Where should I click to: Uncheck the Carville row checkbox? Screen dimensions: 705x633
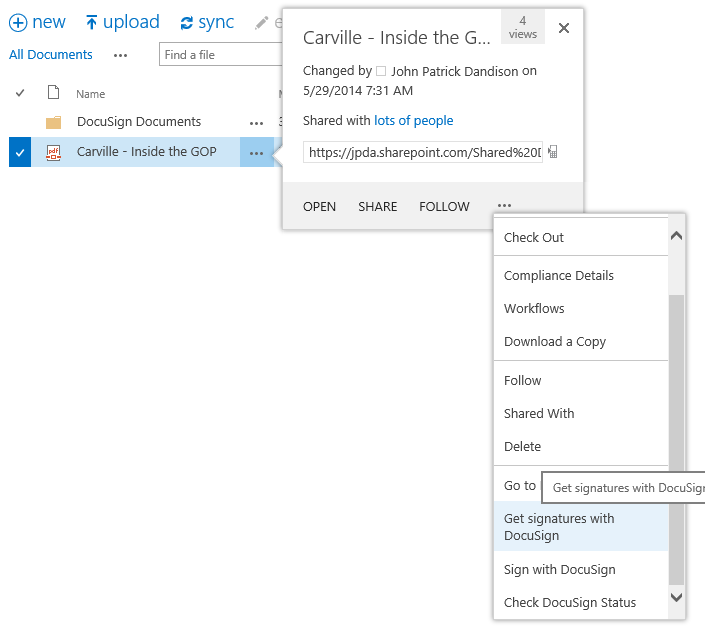20,152
